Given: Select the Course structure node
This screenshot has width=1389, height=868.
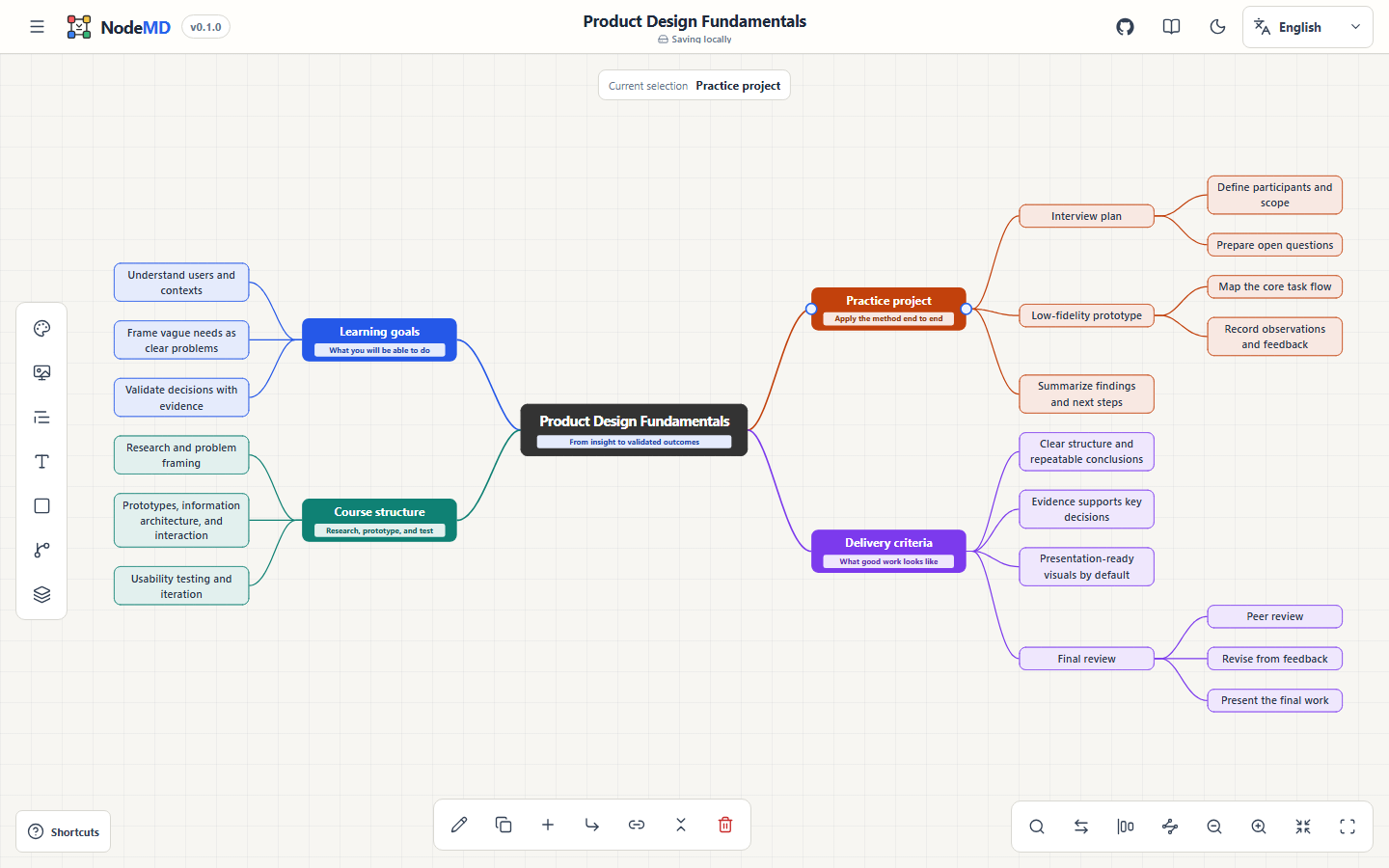Looking at the screenshot, I should coord(379,520).
